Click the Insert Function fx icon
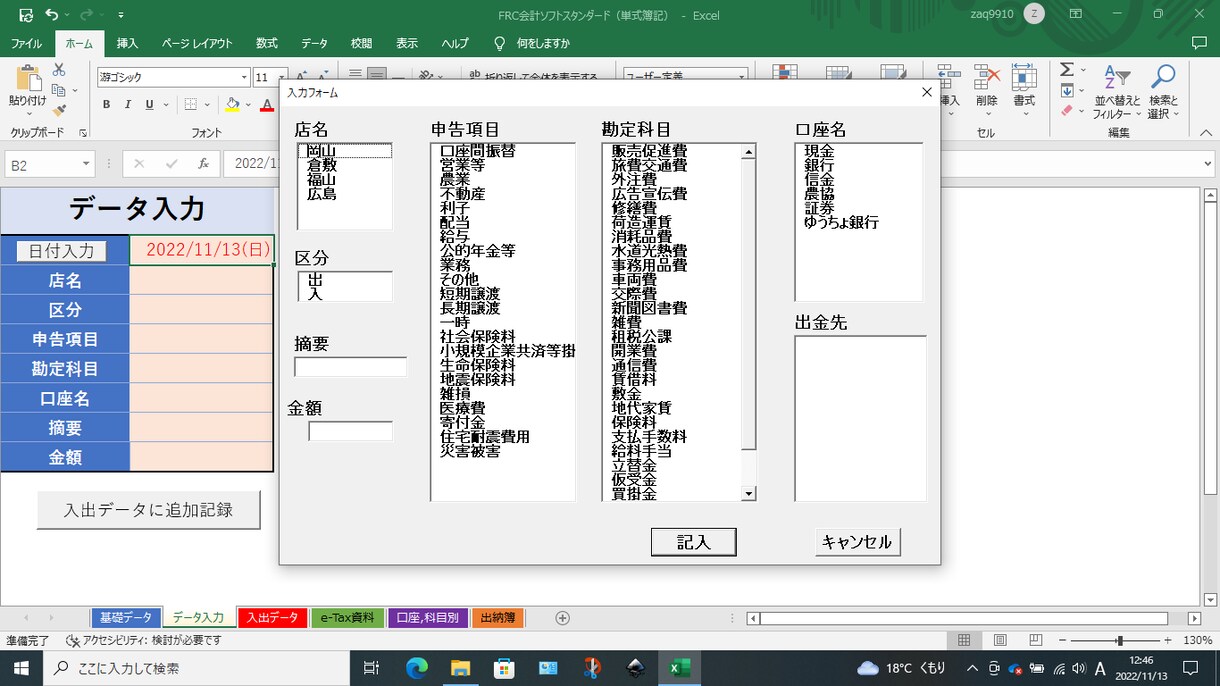Screen dimensions: 1220x686 (203, 163)
